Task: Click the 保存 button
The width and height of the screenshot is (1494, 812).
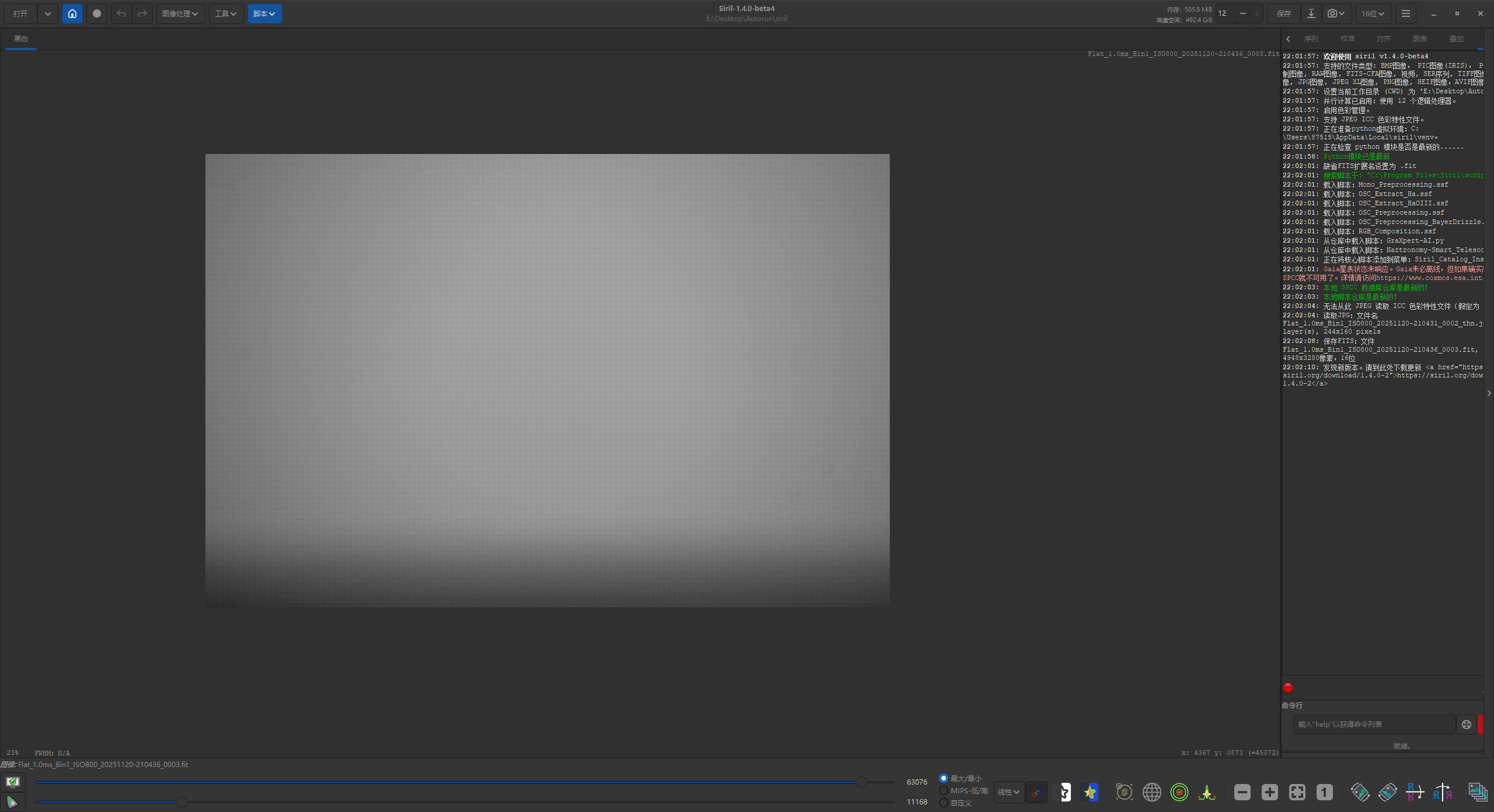Action: click(x=1283, y=13)
